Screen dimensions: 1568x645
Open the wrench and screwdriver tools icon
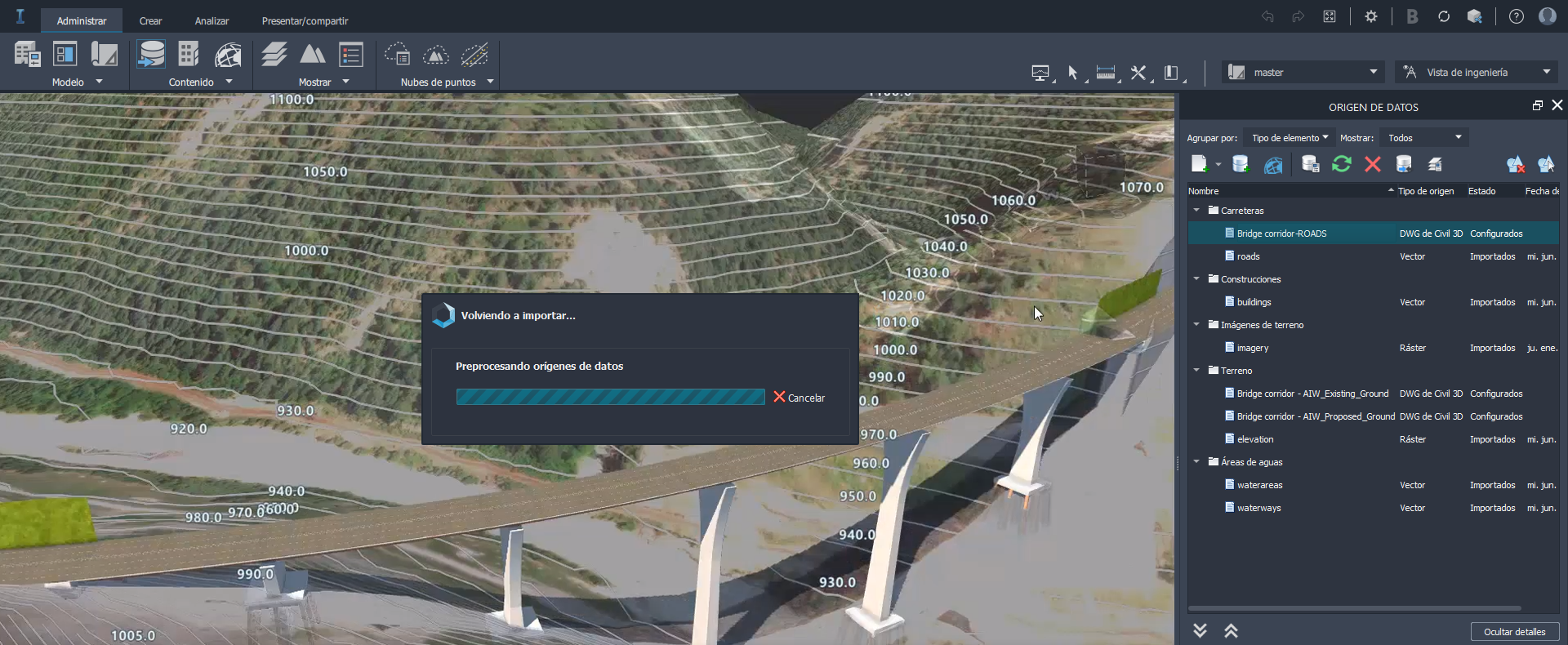tap(1138, 73)
